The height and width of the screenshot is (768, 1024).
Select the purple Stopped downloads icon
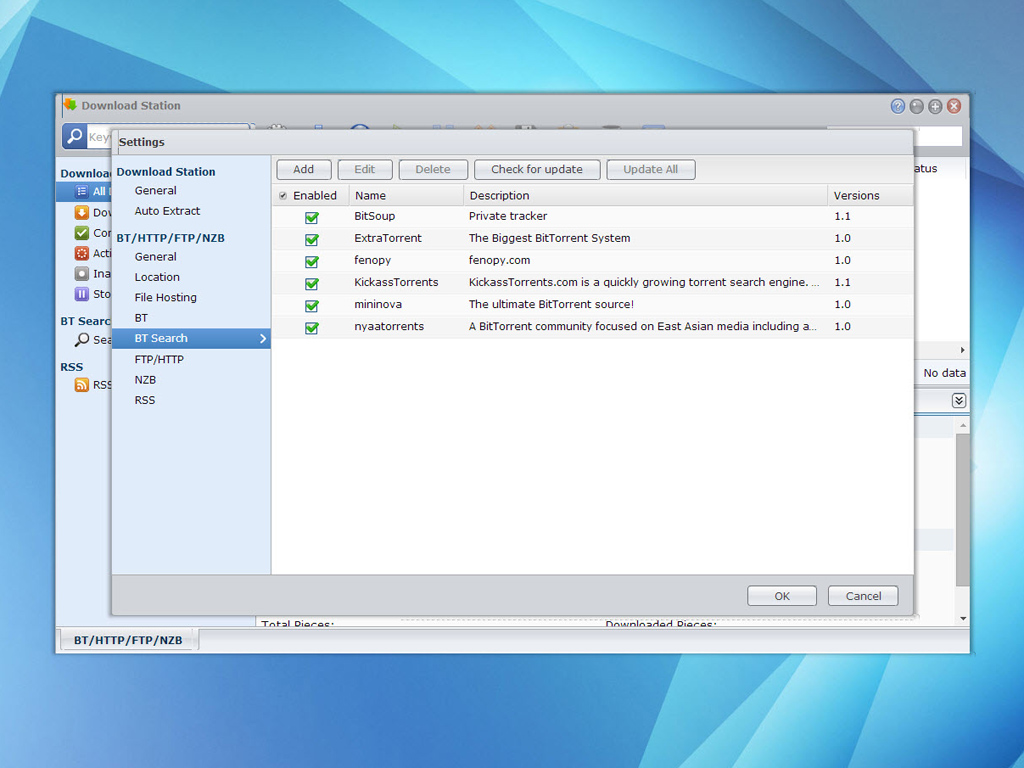(x=82, y=294)
